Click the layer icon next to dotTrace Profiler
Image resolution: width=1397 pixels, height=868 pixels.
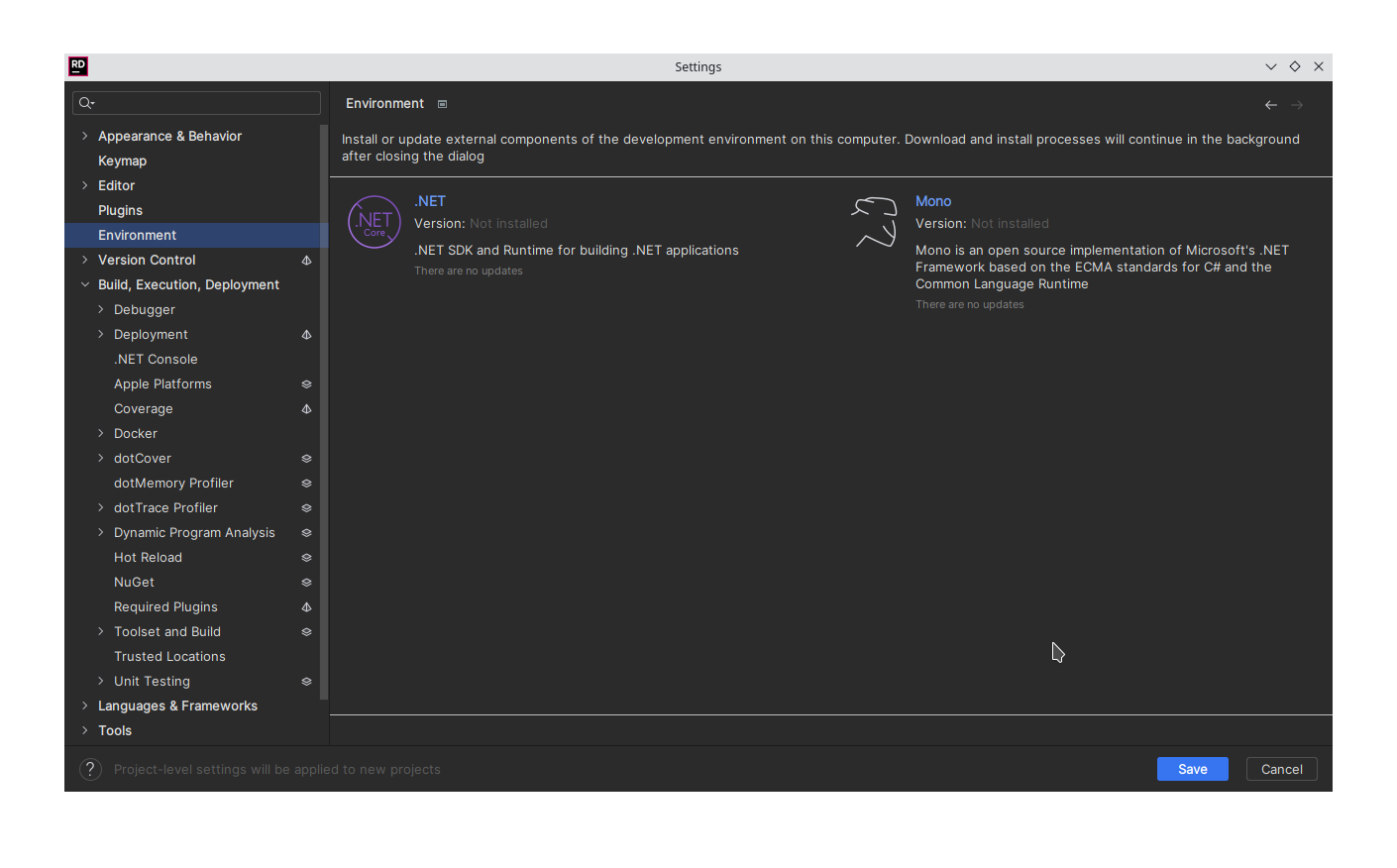[x=306, y=508]
